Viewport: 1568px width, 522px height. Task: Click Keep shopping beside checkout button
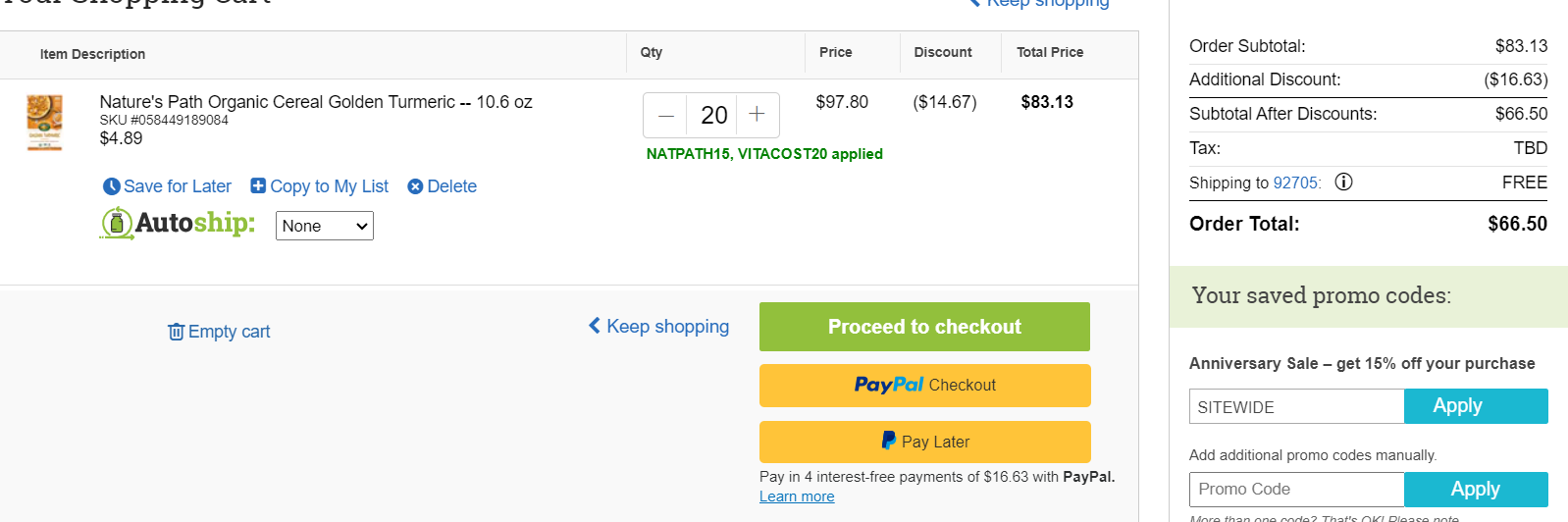coord(658,327)
